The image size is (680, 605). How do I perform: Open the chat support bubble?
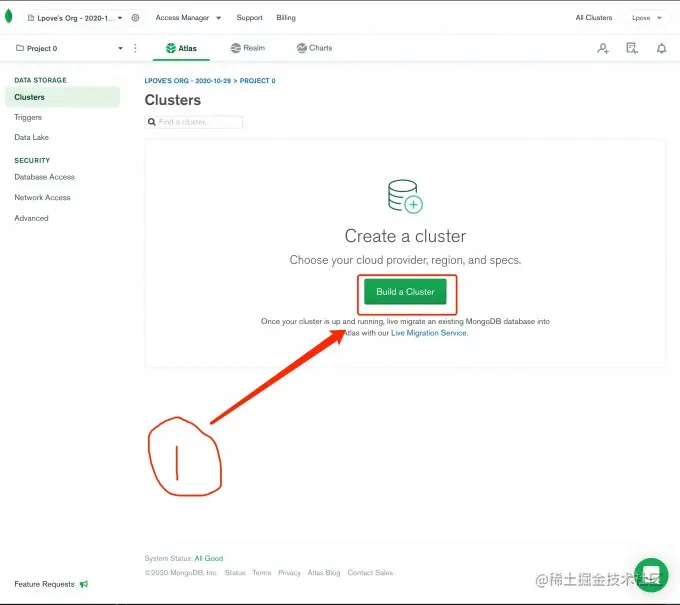point(651,575)
